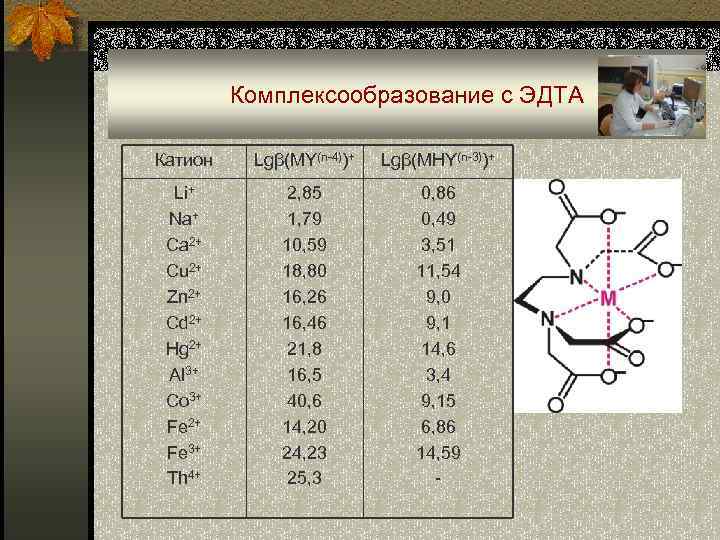Click the value 16,5
Screen dimensions: 720x540
tap(304, 375)
